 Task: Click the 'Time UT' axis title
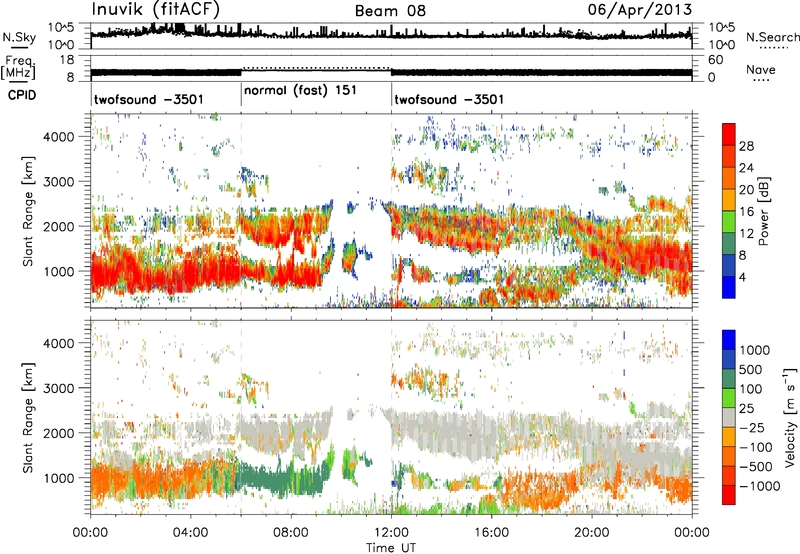tap(391, 548)
